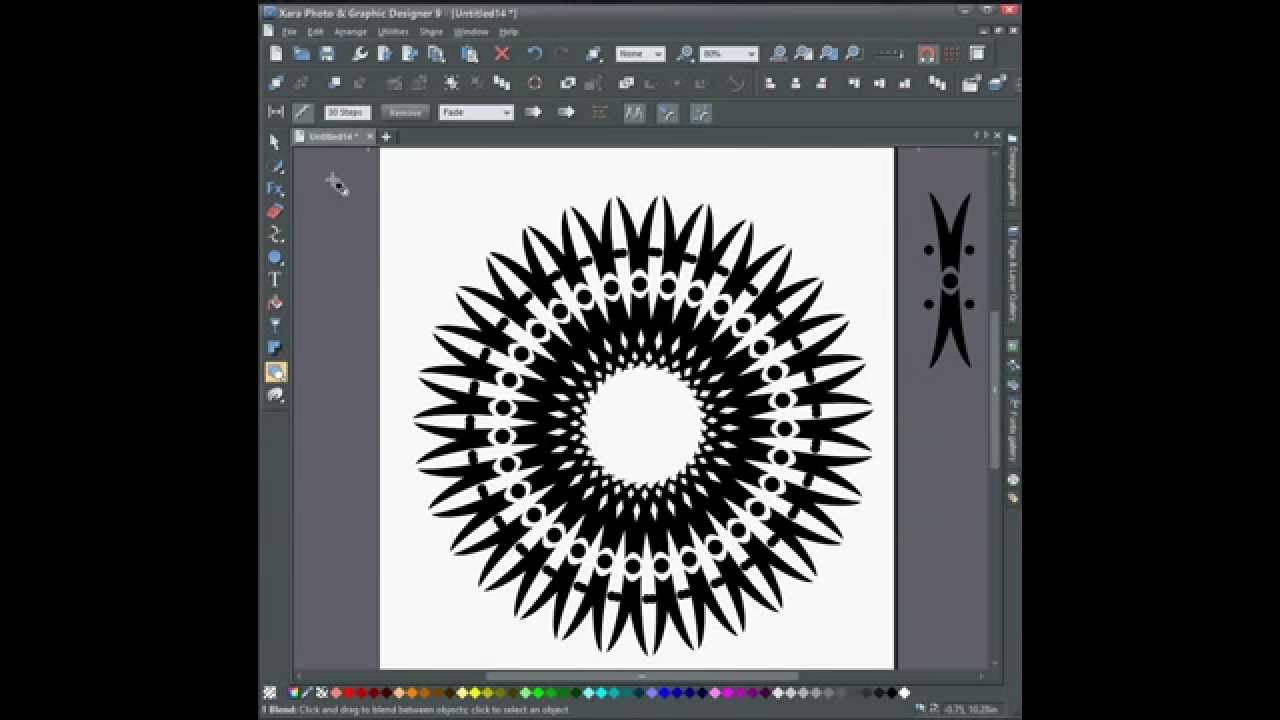Undo the last action
1280x720 pixels.
pyautogui.click(x=535, y=54)
